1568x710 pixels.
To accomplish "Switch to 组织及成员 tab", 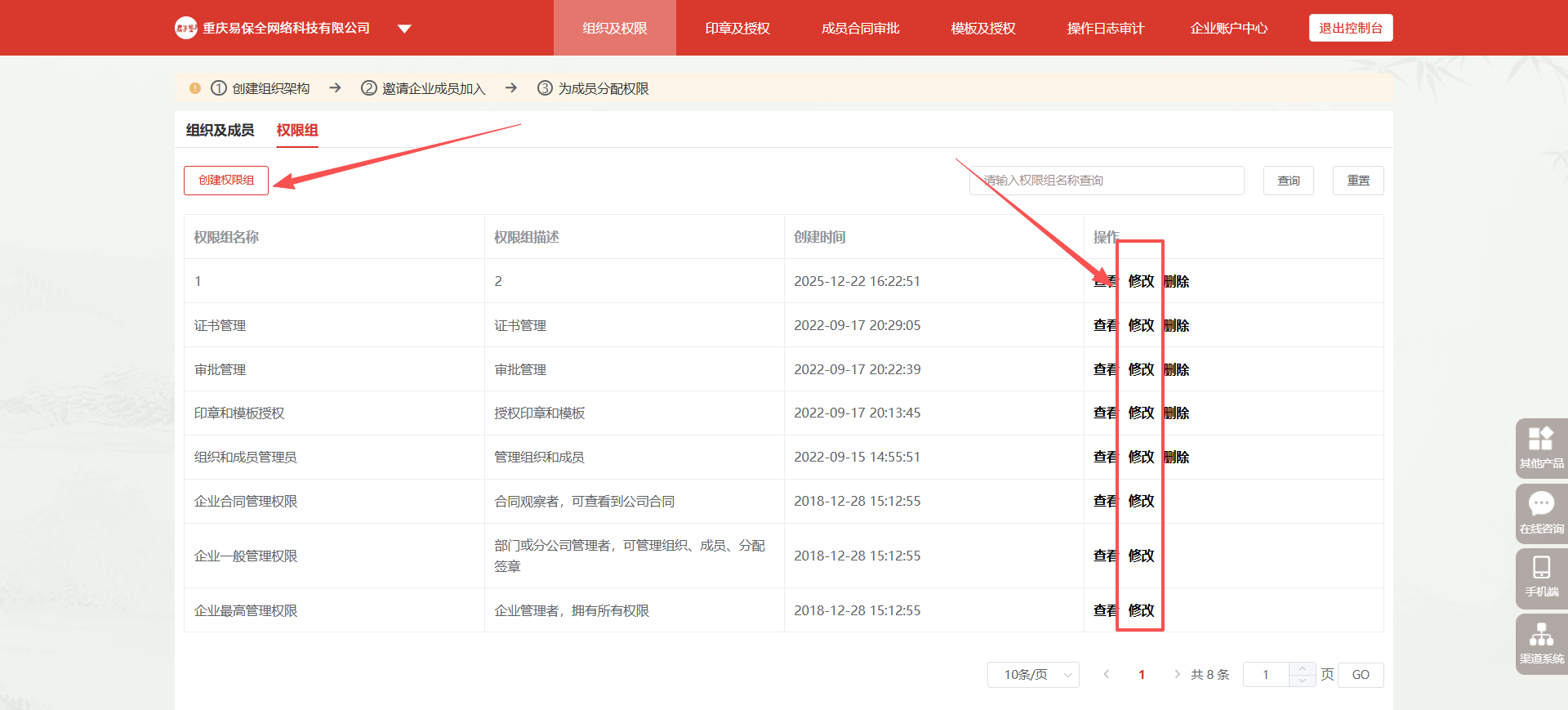I will click(220, 131).
